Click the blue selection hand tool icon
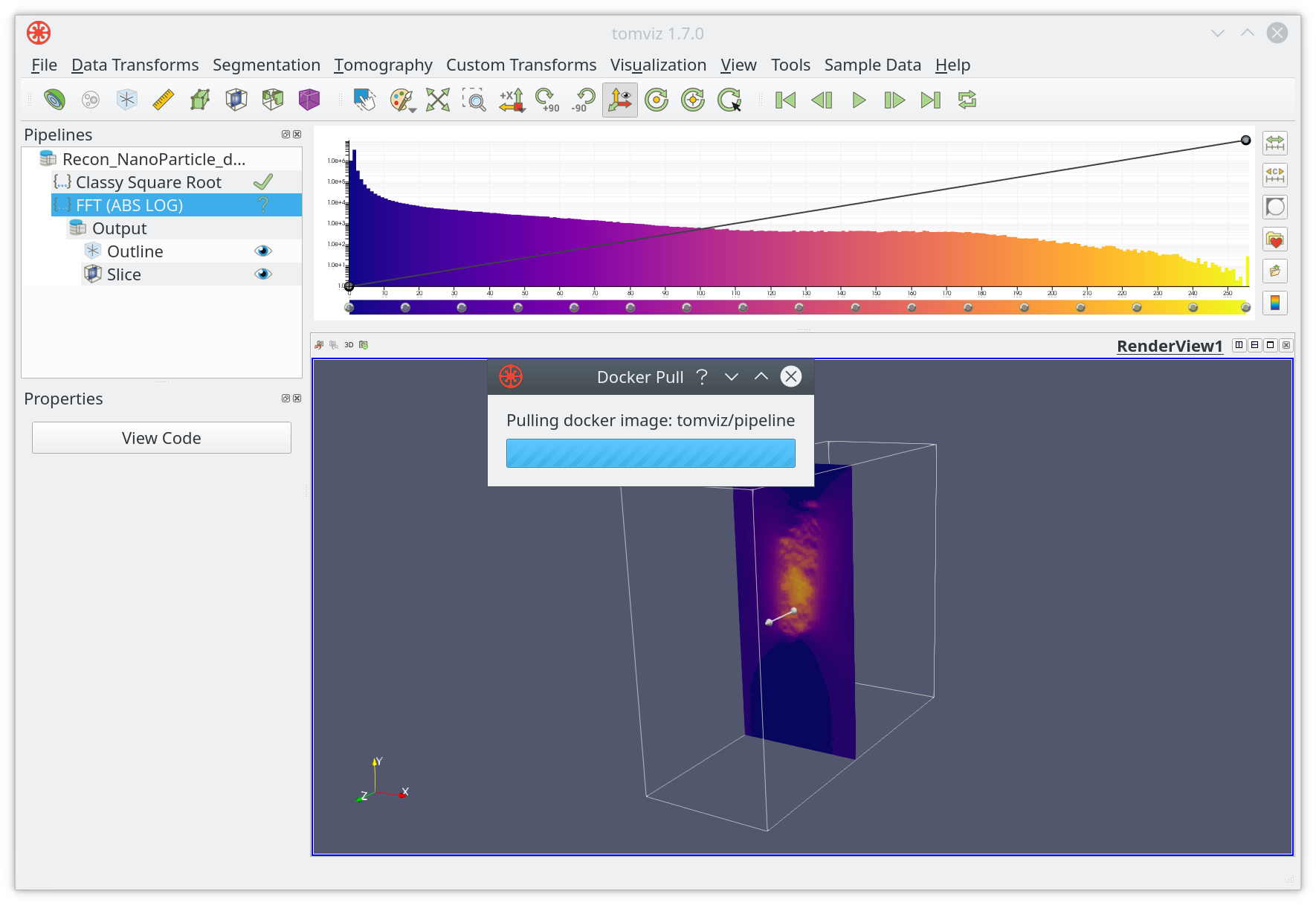This screenshot has height=905, width=1316. pyautogui.click(x=364, y=100)
